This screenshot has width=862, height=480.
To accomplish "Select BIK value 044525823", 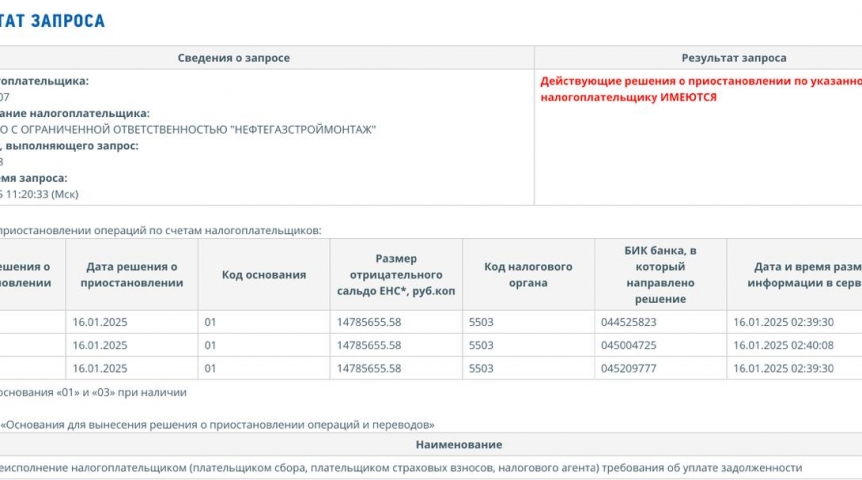I will (x=628, y=322).
